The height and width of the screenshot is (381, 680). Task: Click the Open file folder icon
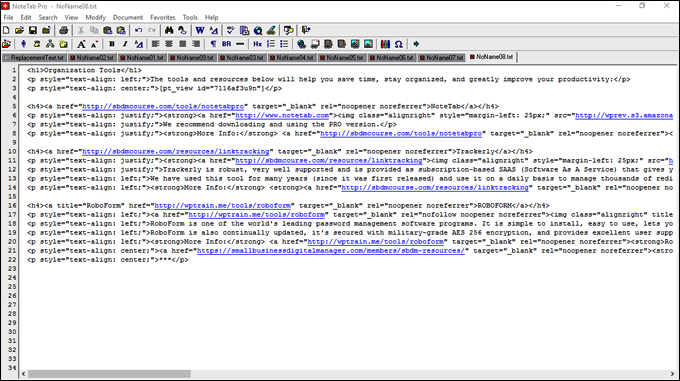tap(19, 30)
